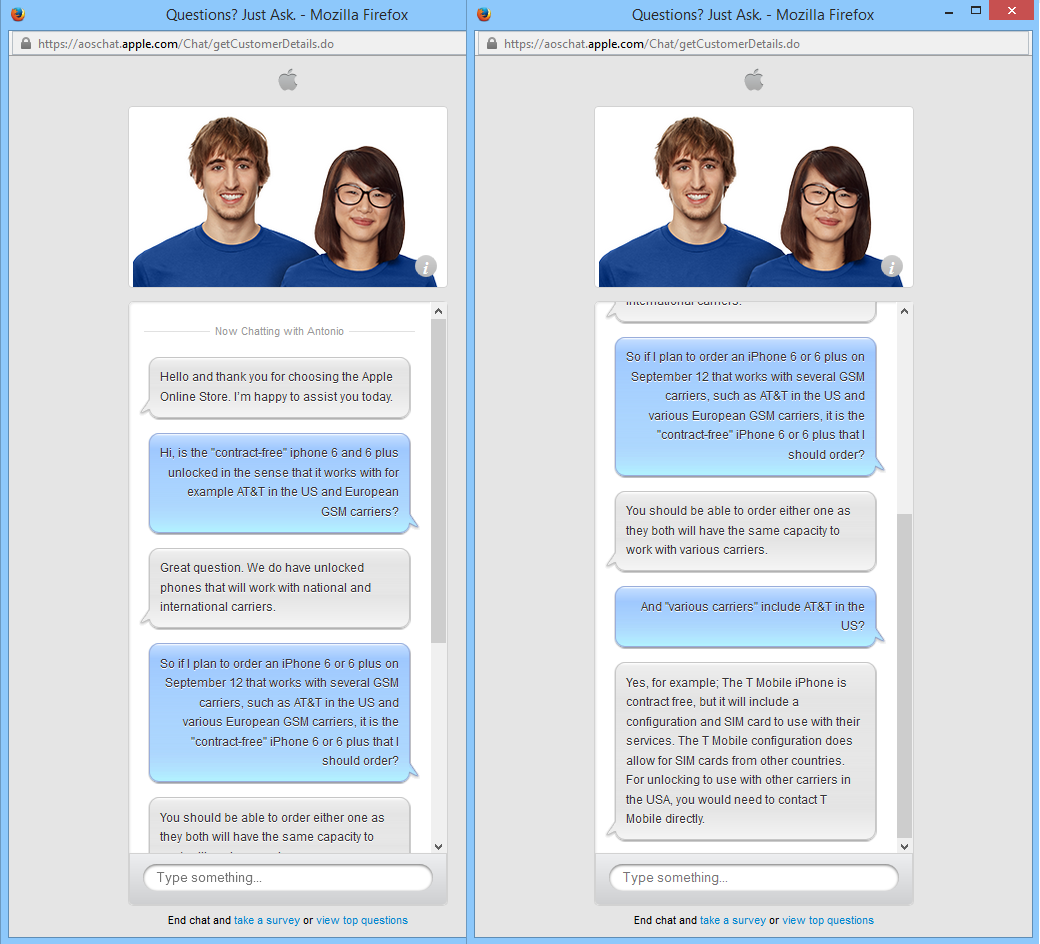Click the staff photo in the right window
1040x944 pixels.
[754, 197]
